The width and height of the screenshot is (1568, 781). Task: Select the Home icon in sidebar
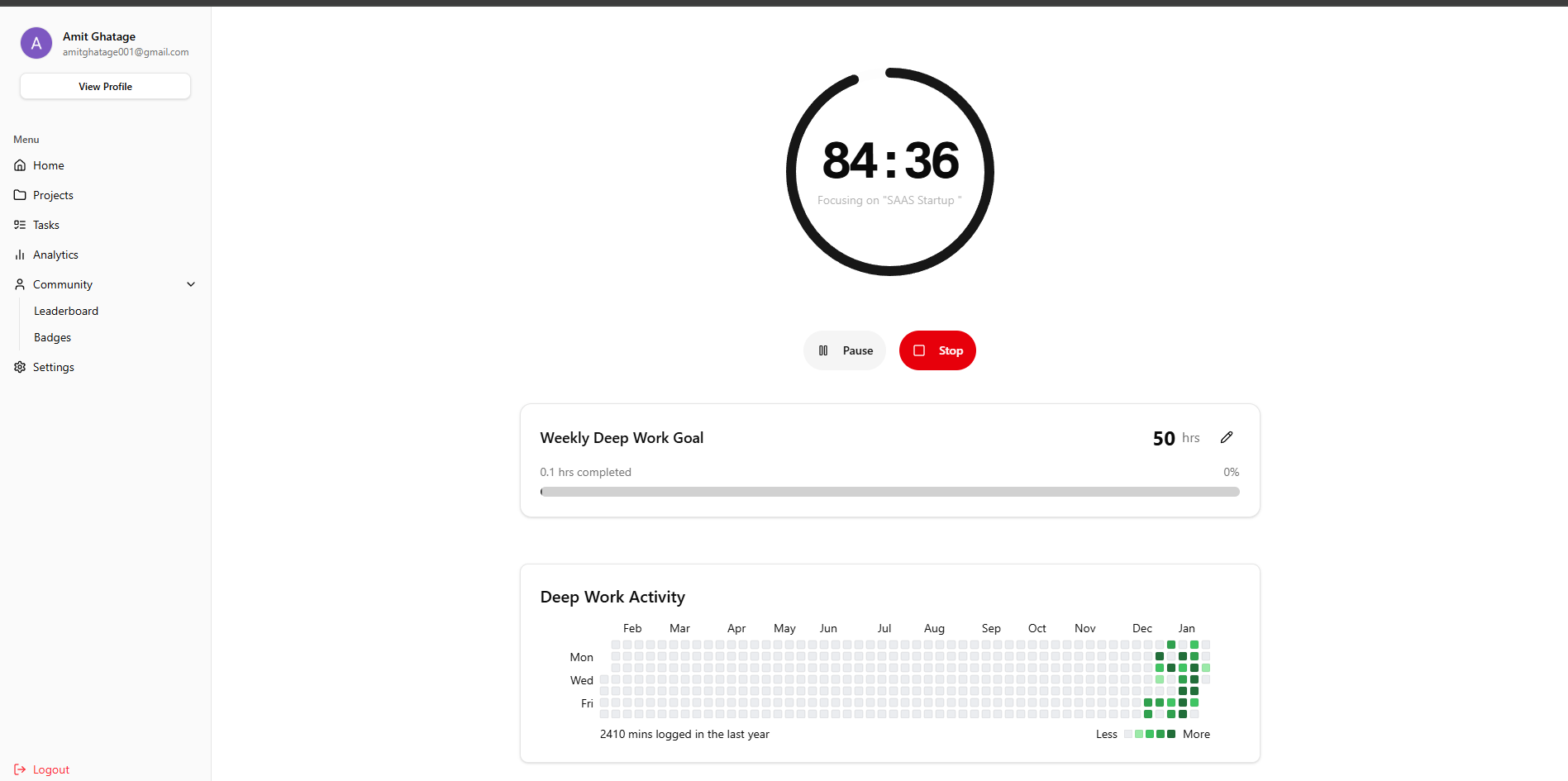point(19,165)
